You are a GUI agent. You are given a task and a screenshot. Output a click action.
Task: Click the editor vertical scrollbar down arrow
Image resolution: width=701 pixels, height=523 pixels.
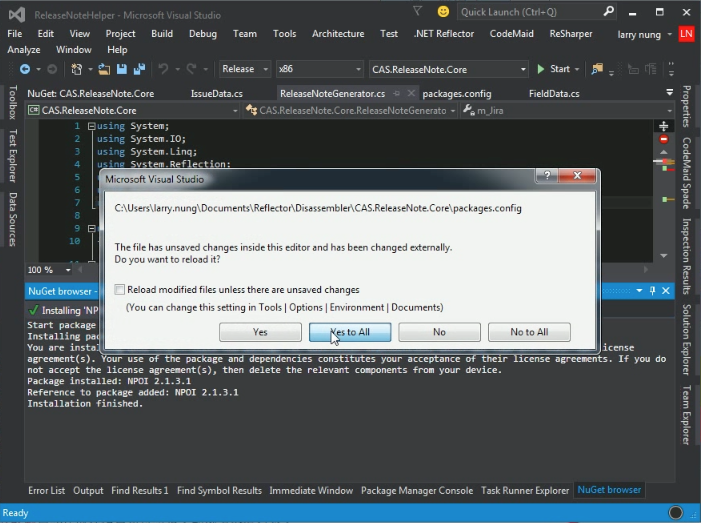point(664,256)
